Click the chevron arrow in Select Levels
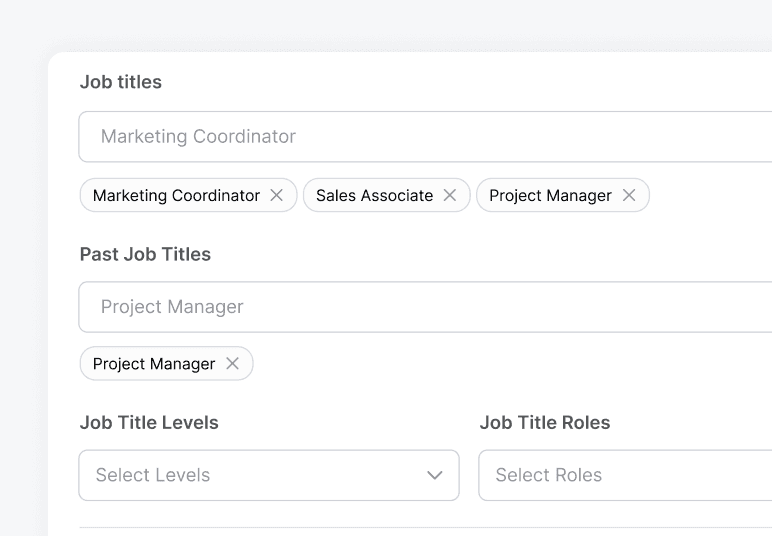Image resolution: width=772 pixels, height=536 pixels. [x=435, y=475]
